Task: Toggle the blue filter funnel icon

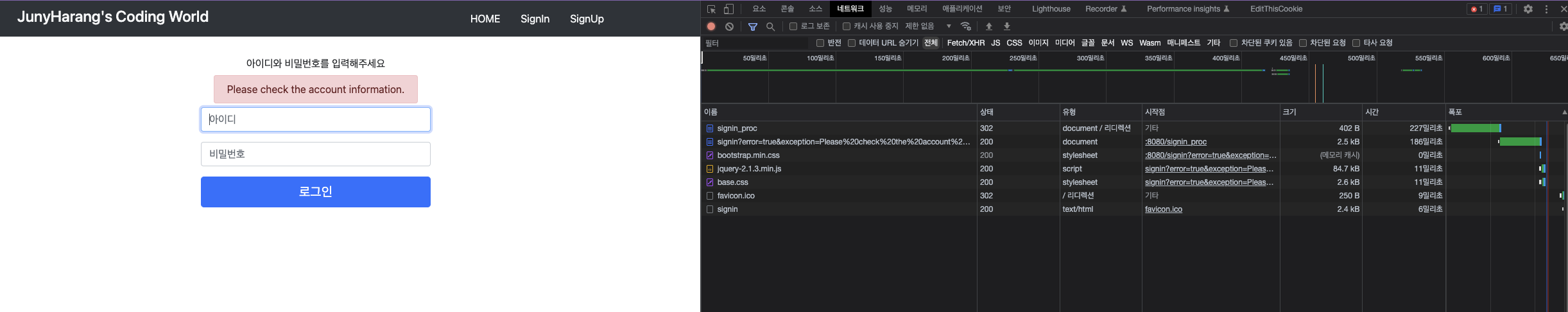Action: 753,26
